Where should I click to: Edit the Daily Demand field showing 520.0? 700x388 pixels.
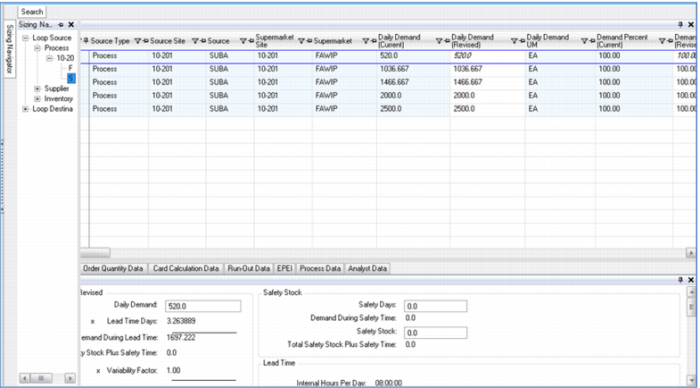coord(203,306)
